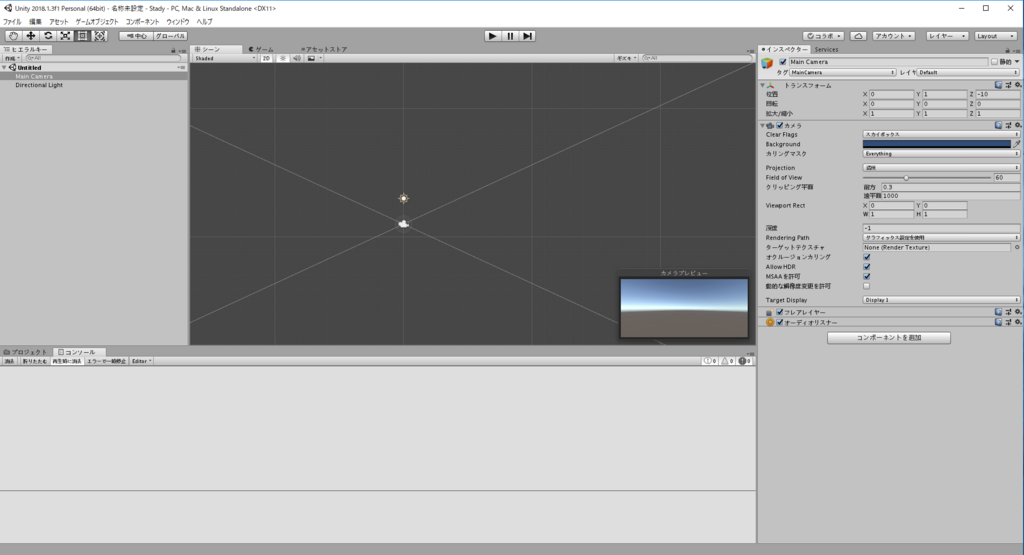This screenshot has width=1024, height=555.
Task: Collapse the Untitled scene tree
Action: click(5, 67)
